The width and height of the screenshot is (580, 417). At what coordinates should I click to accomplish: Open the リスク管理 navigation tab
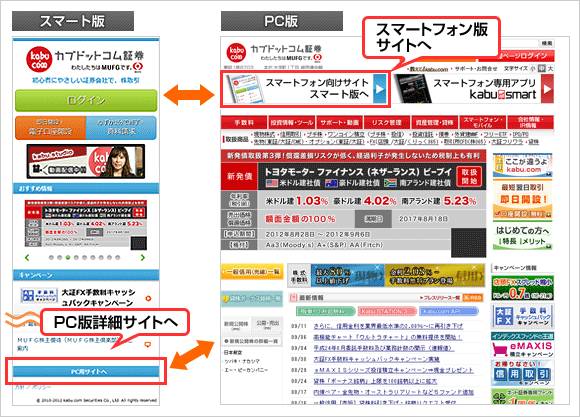coord(387,122)
